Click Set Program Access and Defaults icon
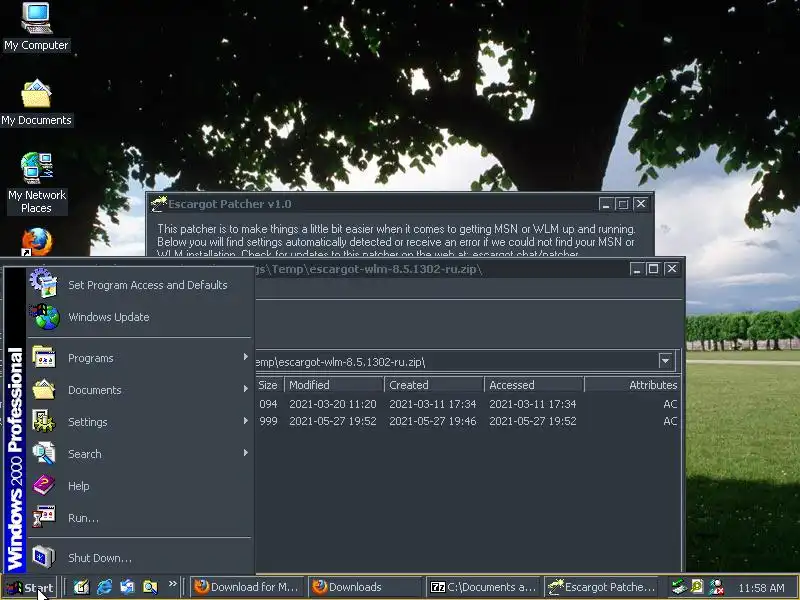Screen dimensions: 800x600 pyautogui.click(x=44, y=284)
